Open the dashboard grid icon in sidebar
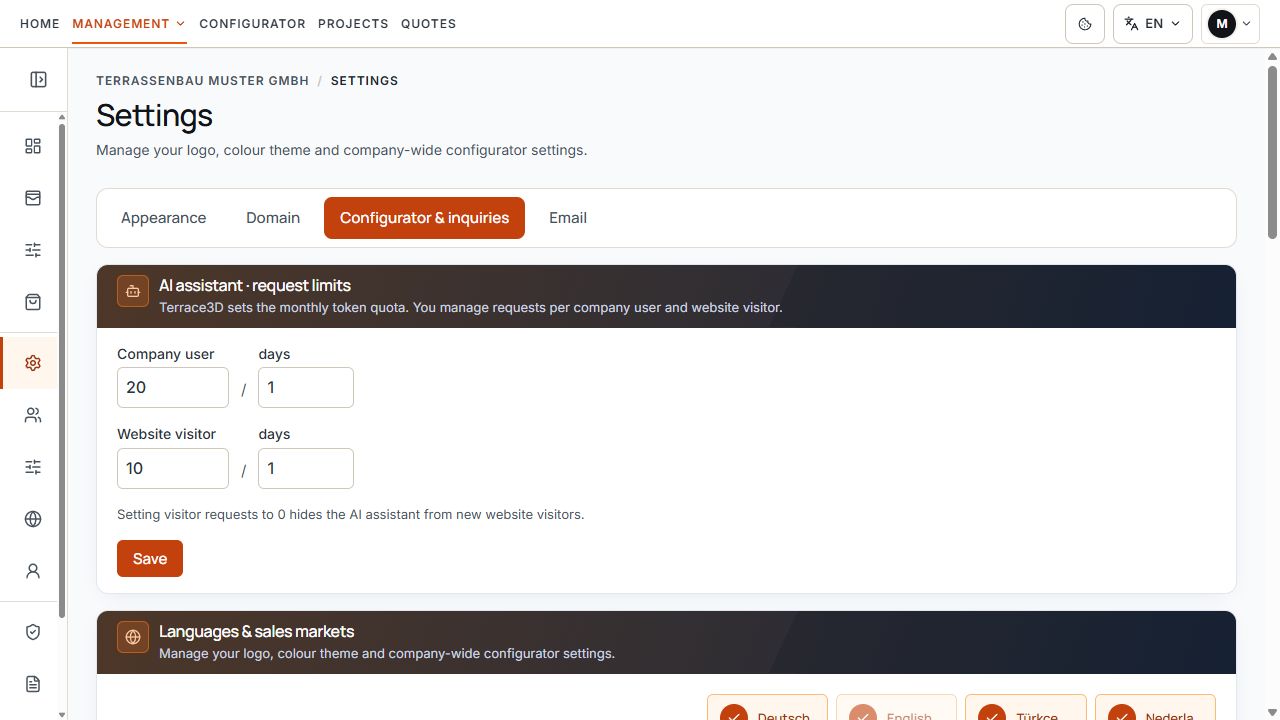 pos(33,146)
